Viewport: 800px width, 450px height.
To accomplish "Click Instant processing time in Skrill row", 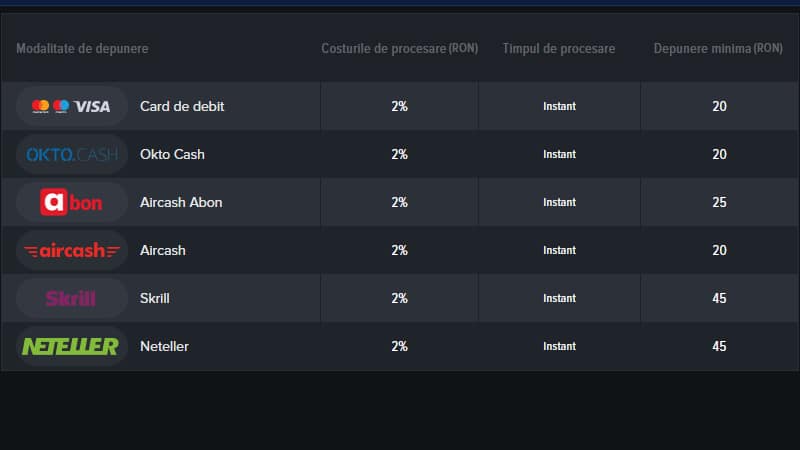I will (x=559, y=298).
